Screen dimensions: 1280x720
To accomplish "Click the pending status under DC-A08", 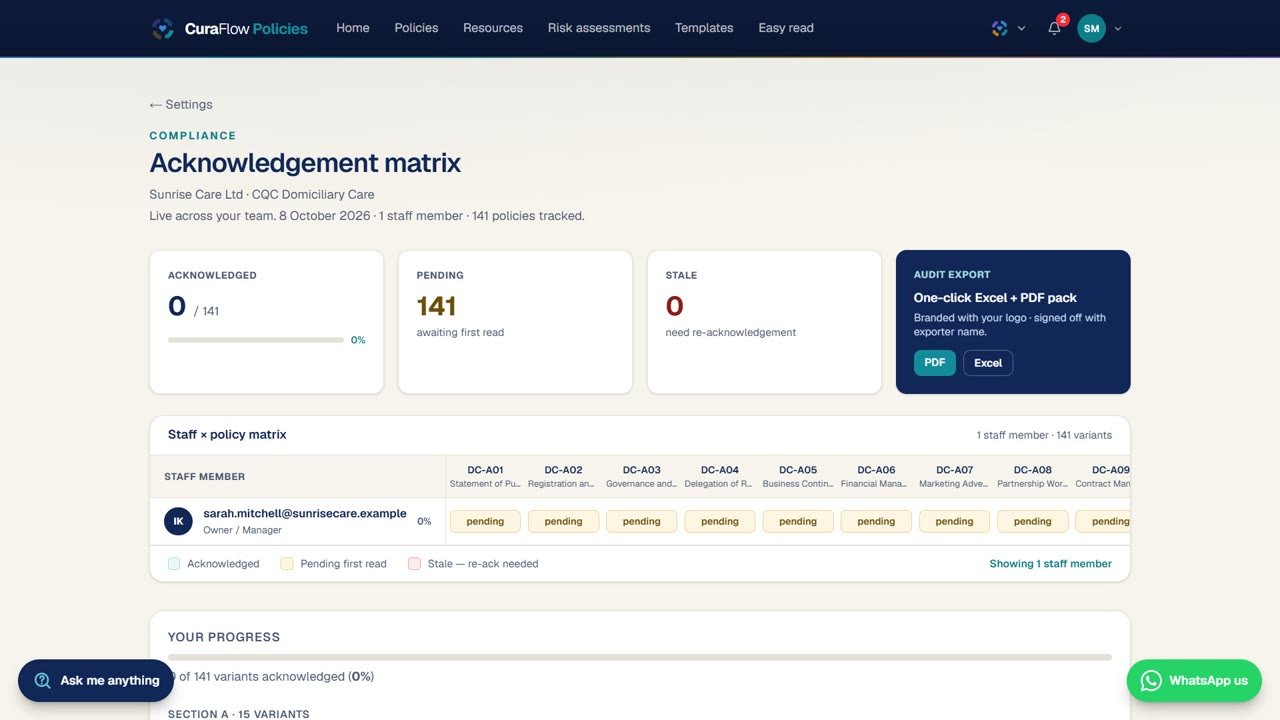I will [x=1033, y=521].
